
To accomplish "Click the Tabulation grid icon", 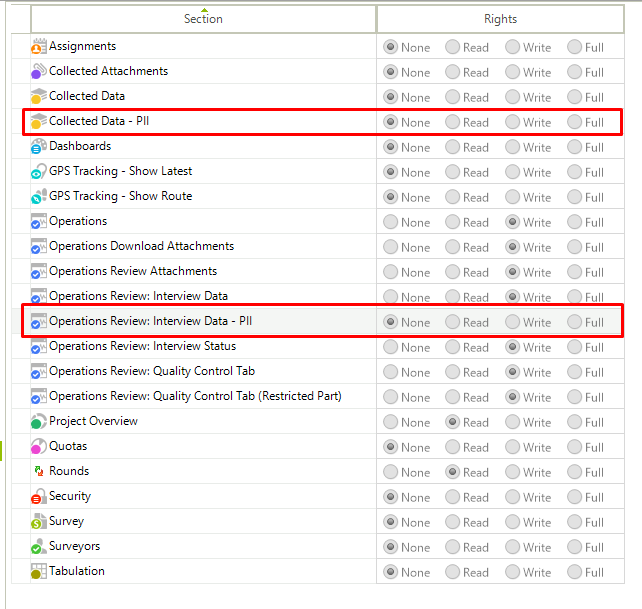I will [38, 571].
